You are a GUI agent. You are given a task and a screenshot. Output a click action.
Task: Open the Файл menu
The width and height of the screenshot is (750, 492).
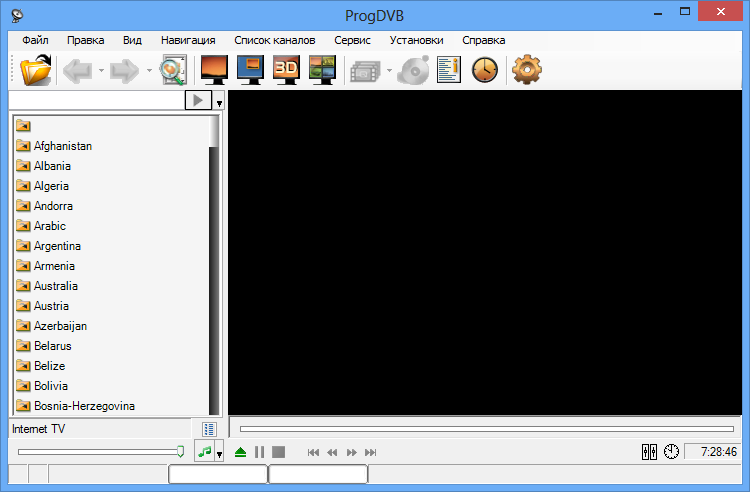click(35, 40)
